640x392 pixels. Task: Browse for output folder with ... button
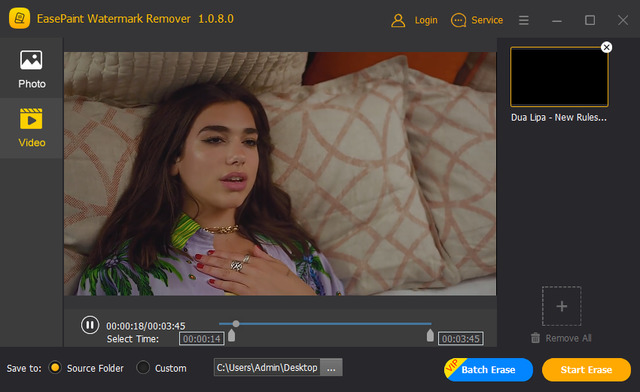[331, 367]
